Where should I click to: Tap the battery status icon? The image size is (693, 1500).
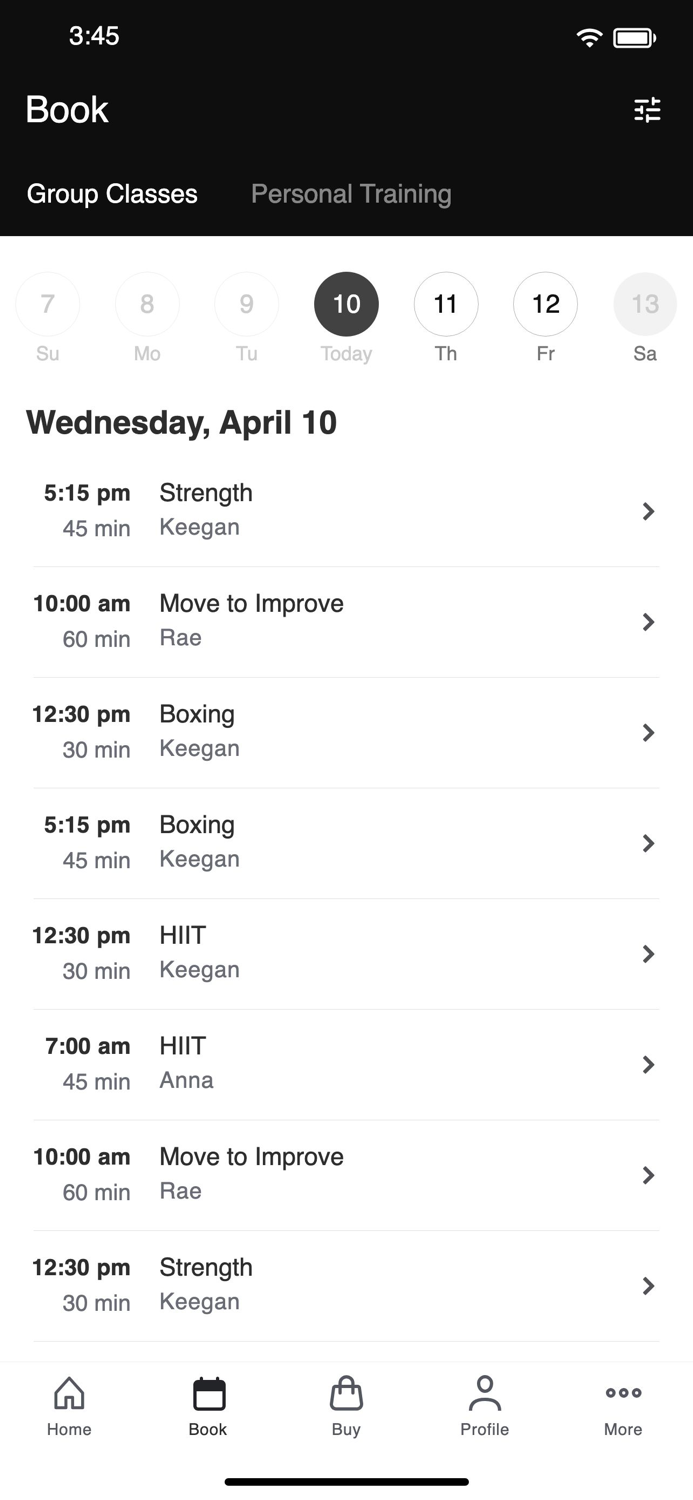[634, 38]
